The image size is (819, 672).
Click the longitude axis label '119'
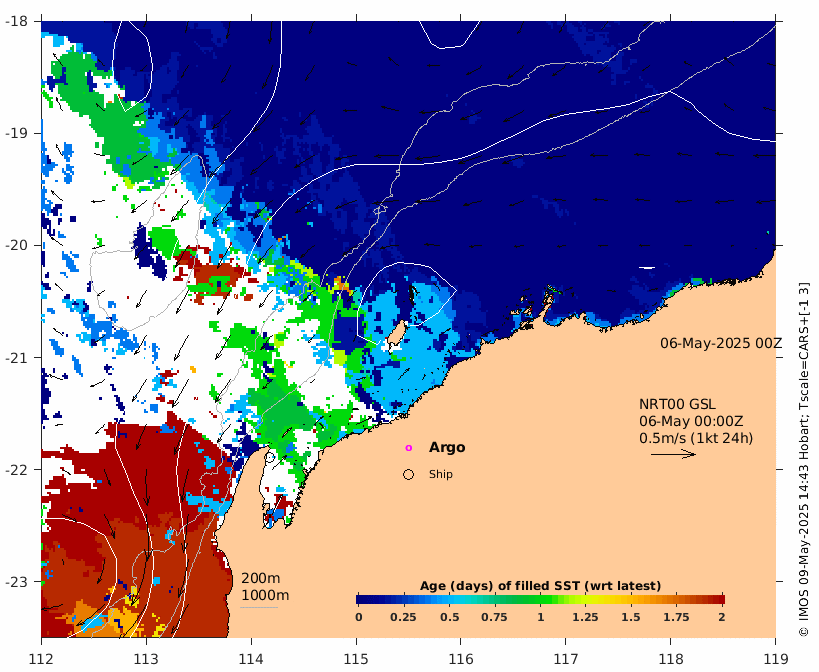coord(775,659)
